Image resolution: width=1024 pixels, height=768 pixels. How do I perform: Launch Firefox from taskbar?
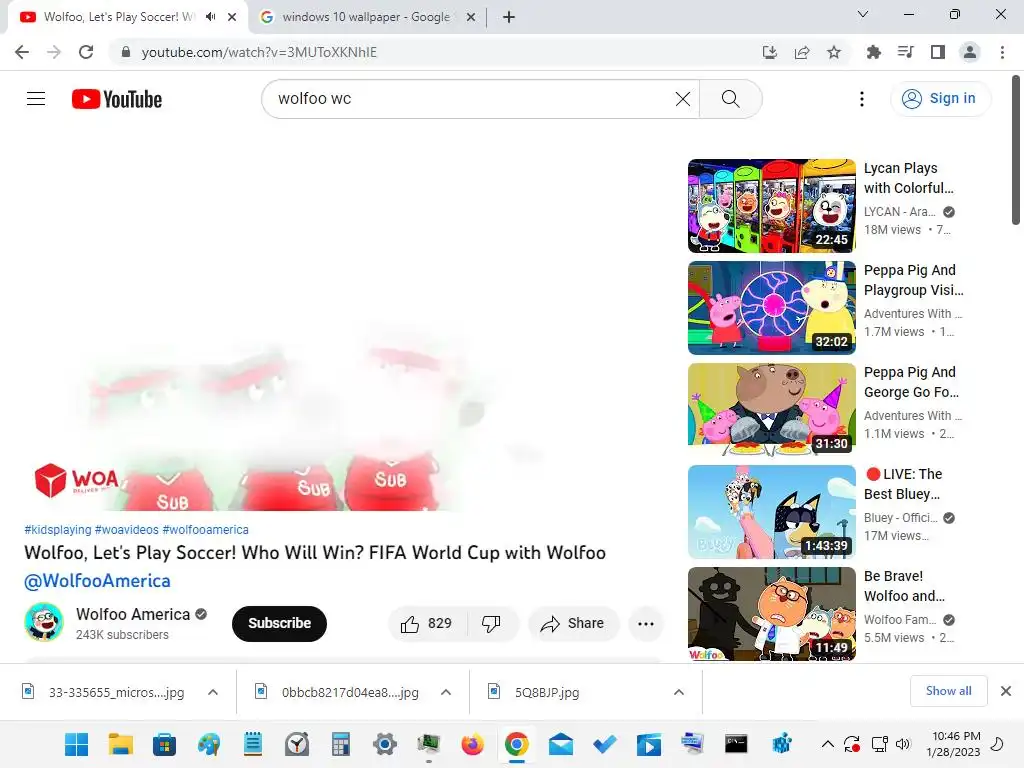pyautogui.click(x=472, y=744)
